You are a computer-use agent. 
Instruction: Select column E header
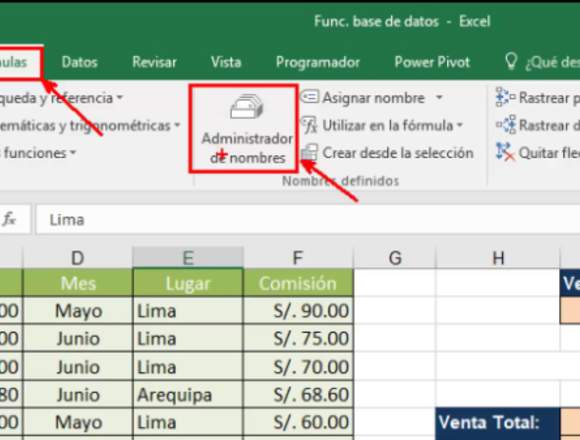pos(188,257)
